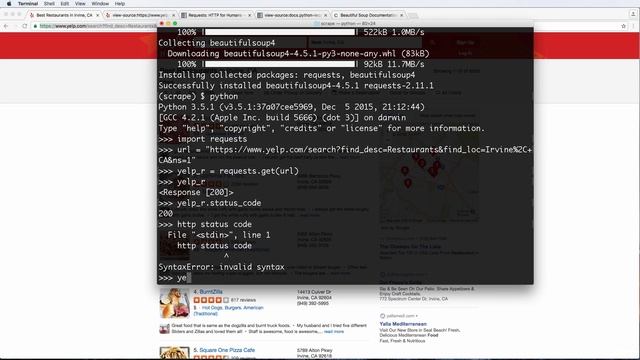Screen dimensions: 640x360
Task: Click 'Successfully installed beautifulsoup4-4.5.1' line
Action: click(x=296, y=86)
